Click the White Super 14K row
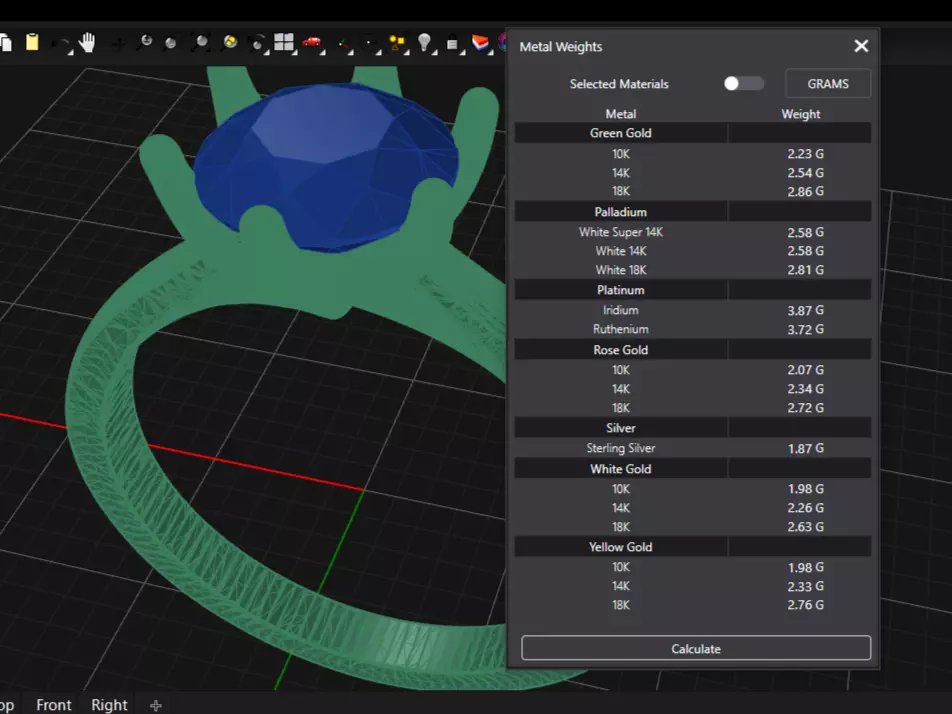 tap(693, 232)
